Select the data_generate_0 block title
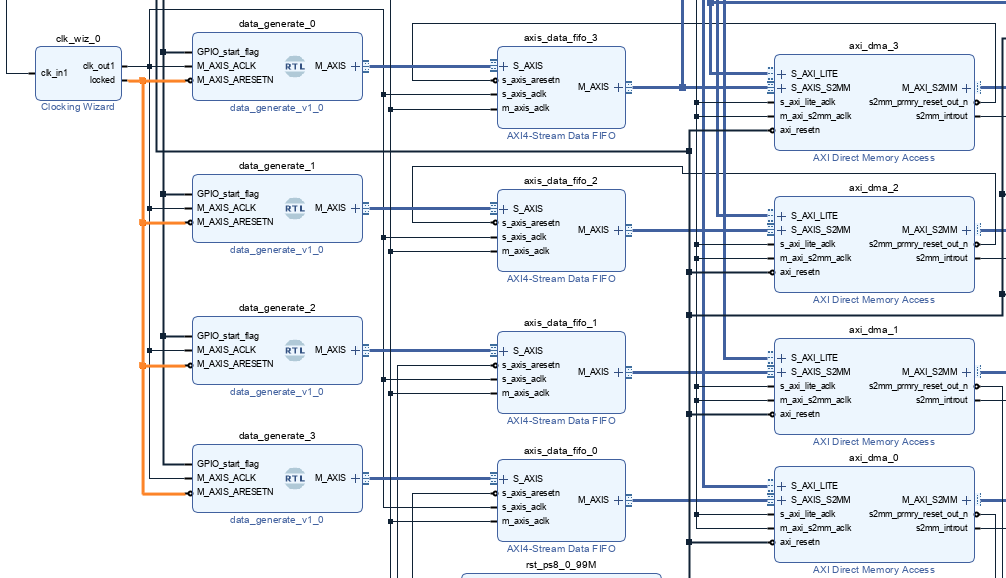The image size is (1006, 578). (277, 24)
